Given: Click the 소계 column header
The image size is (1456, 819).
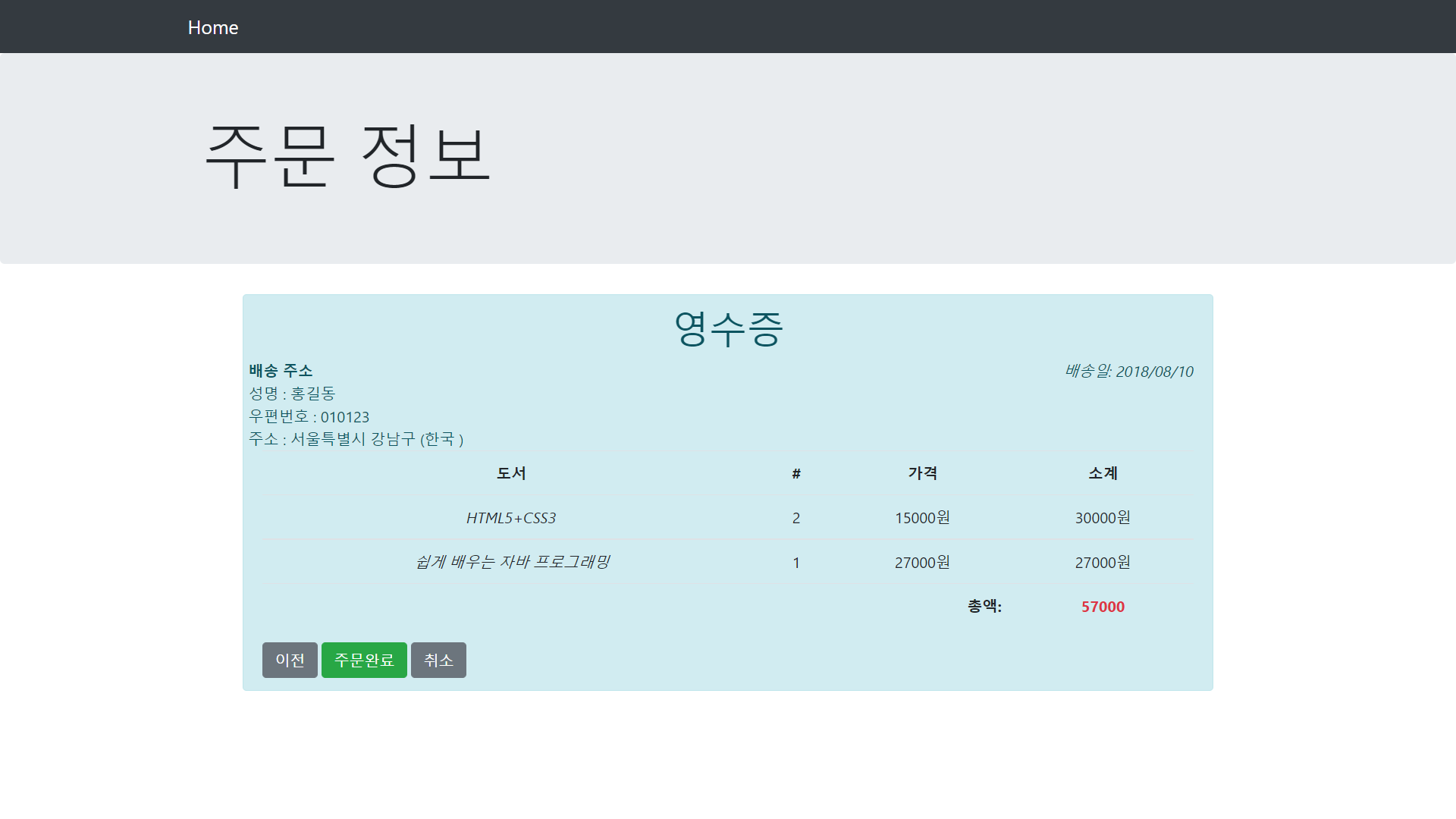Looking at the screenshot, I should (x=1103, y=473).
